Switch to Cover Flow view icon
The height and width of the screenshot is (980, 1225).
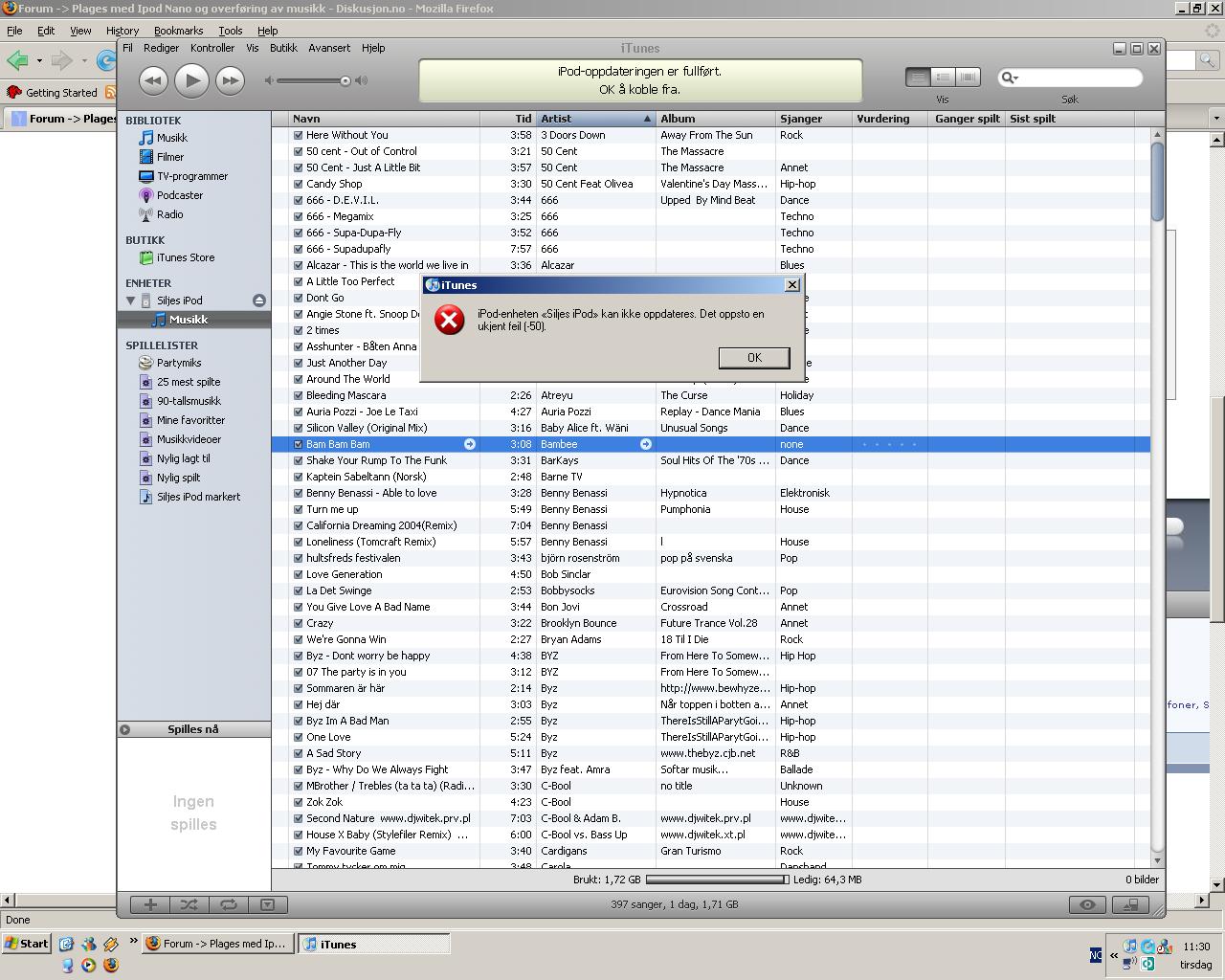[x=968, y=77]
